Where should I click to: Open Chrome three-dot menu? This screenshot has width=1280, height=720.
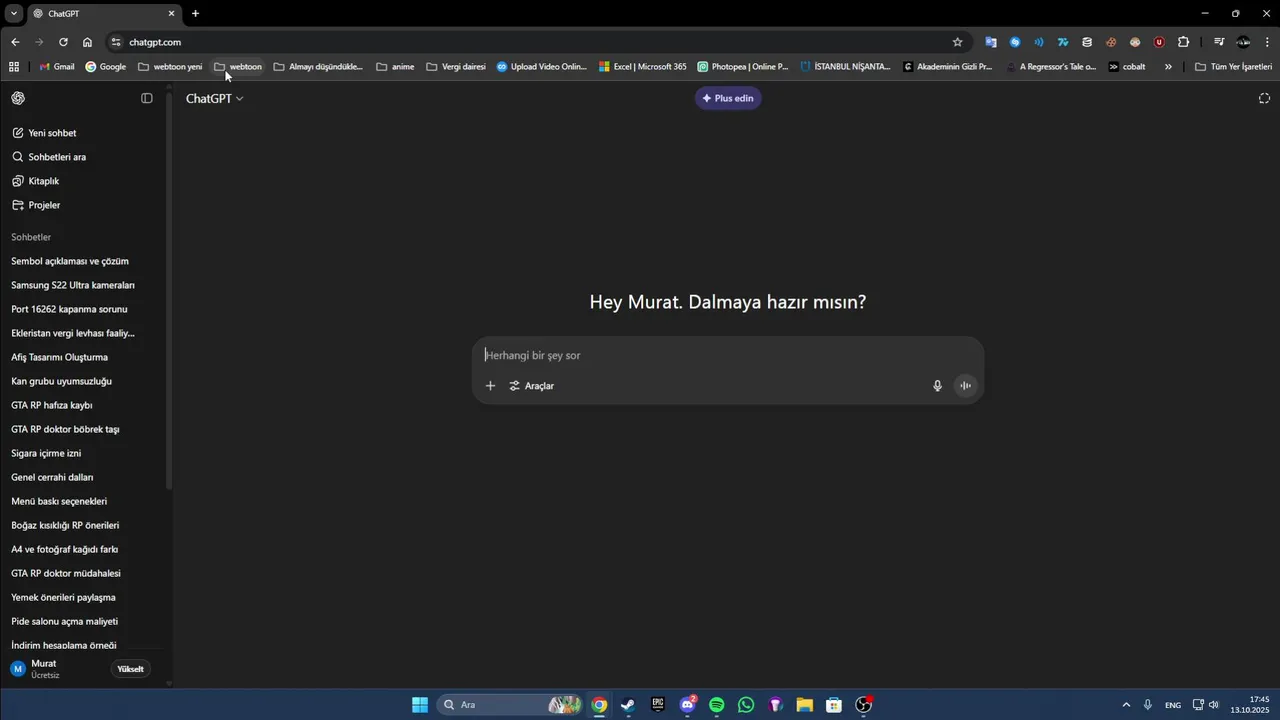[1267, 42]
